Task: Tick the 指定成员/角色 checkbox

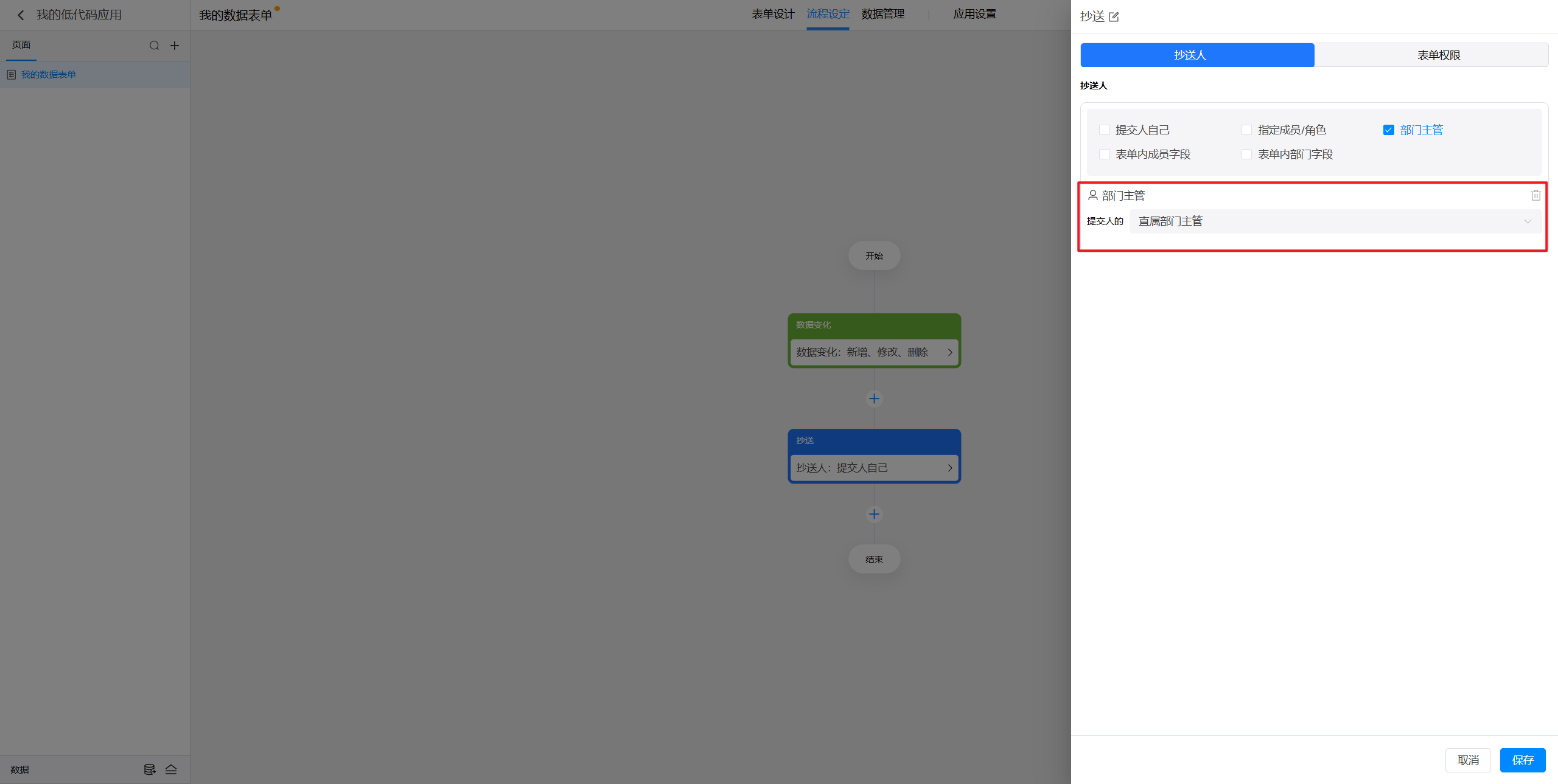Action: tap(1246, 130)
